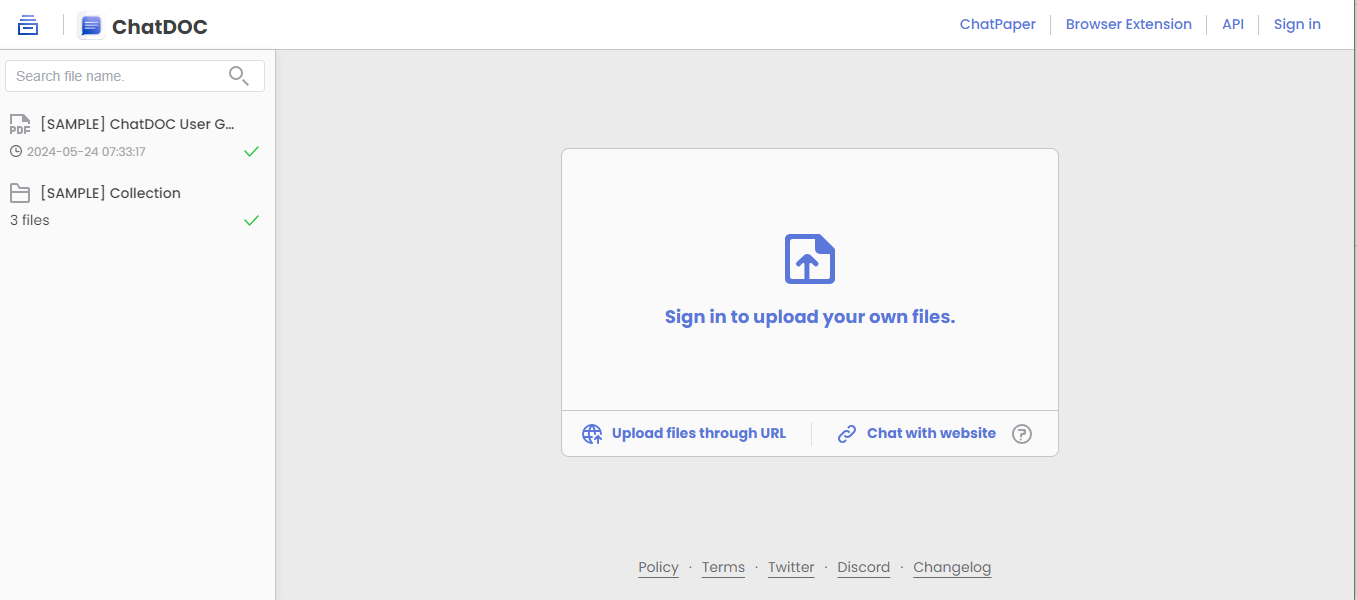Click the green checkmark on the User Guide file
Screen dimensions: 1357x600
(251, 151)
